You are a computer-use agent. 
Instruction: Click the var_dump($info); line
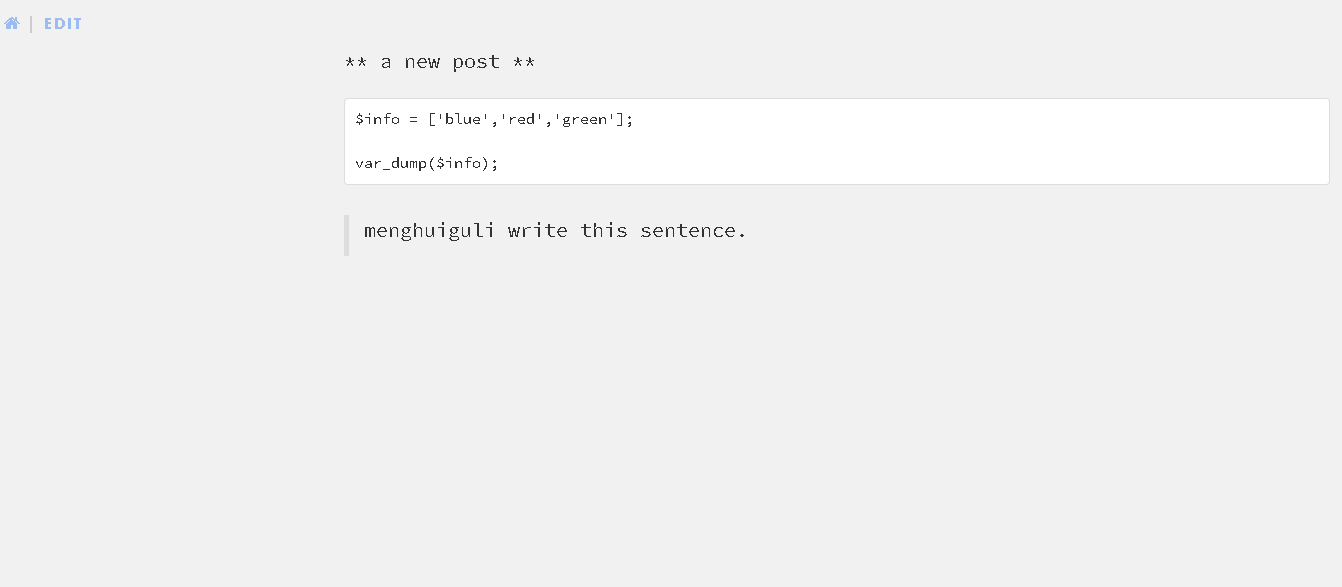pyautogui.click(x=426, y=163)
